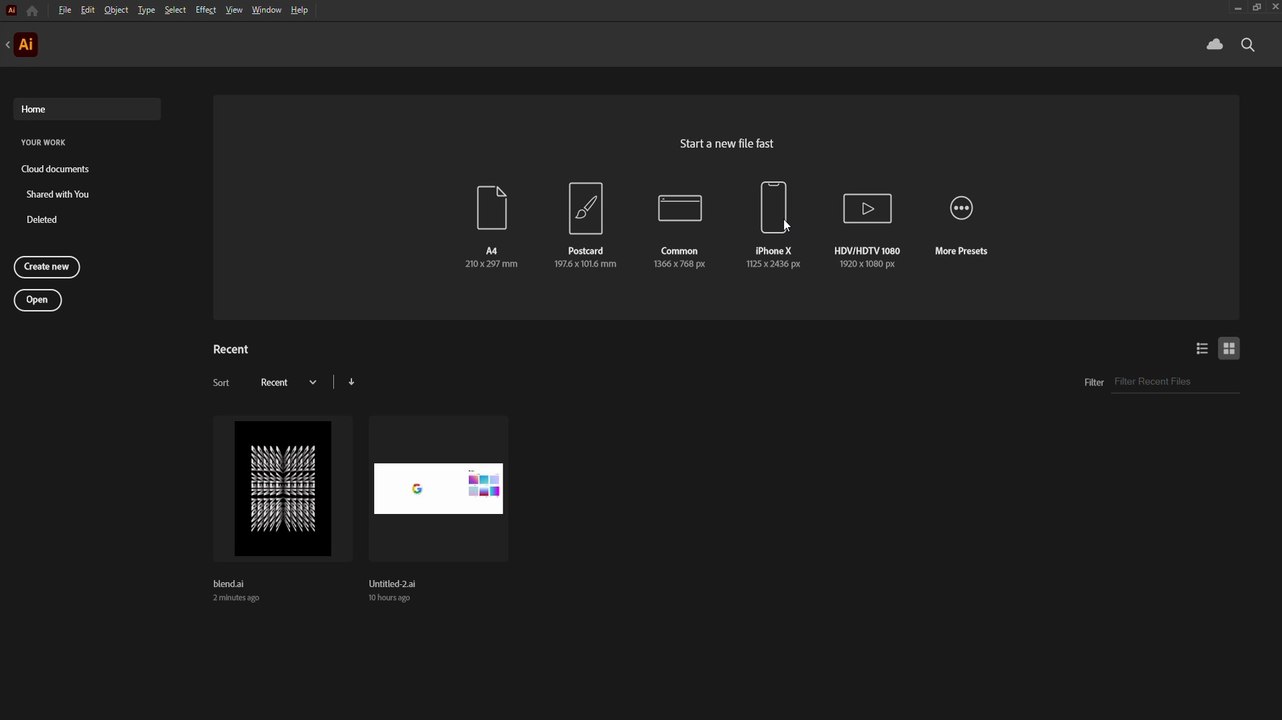Viewport: 1282px width, 720px height.
Task: Open the Window menu
Action: tap(266, 10)
